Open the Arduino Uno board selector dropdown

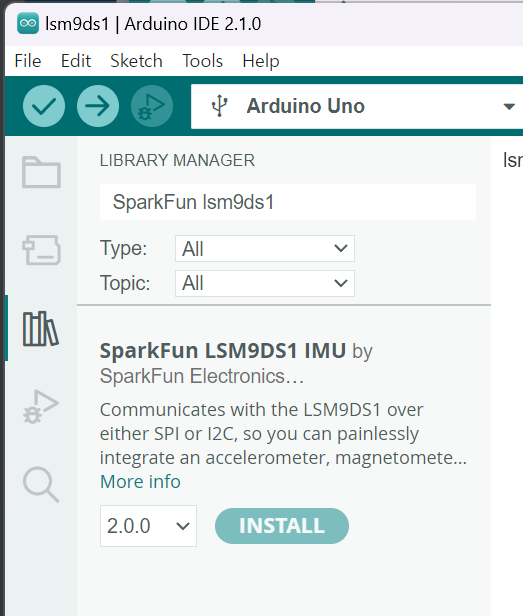[357, 106]
